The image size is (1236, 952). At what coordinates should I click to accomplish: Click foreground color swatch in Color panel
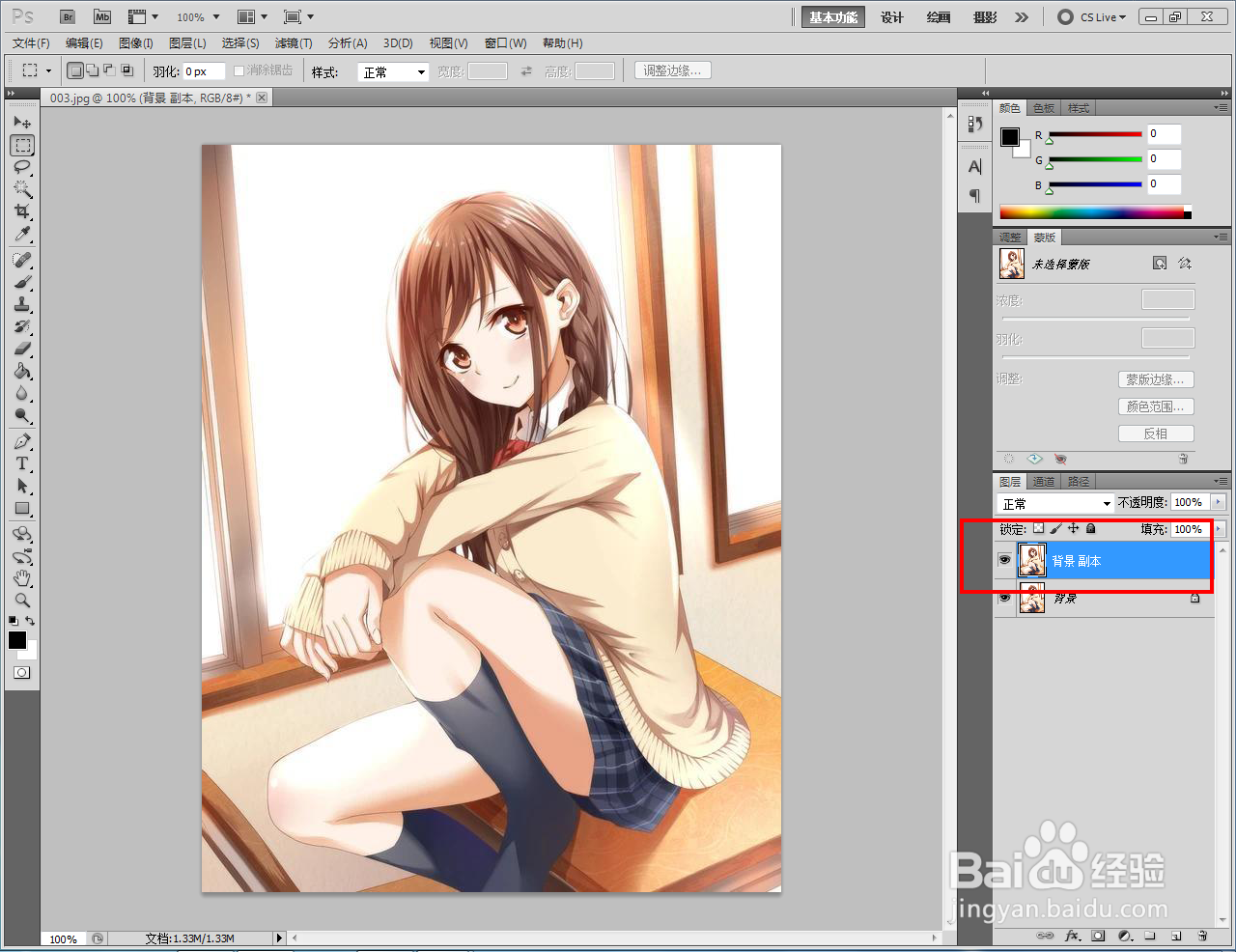coord(1010,136)
